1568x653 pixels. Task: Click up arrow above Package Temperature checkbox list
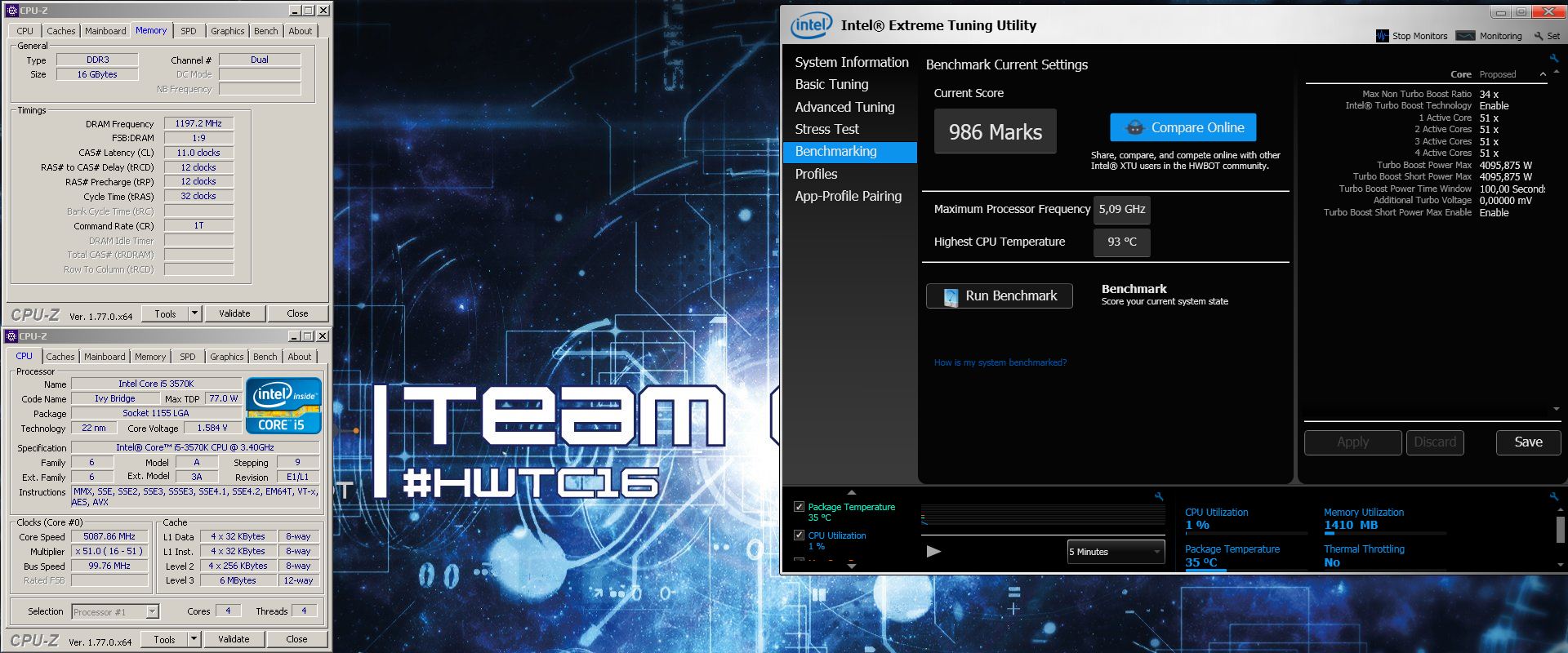coord(851,493)
